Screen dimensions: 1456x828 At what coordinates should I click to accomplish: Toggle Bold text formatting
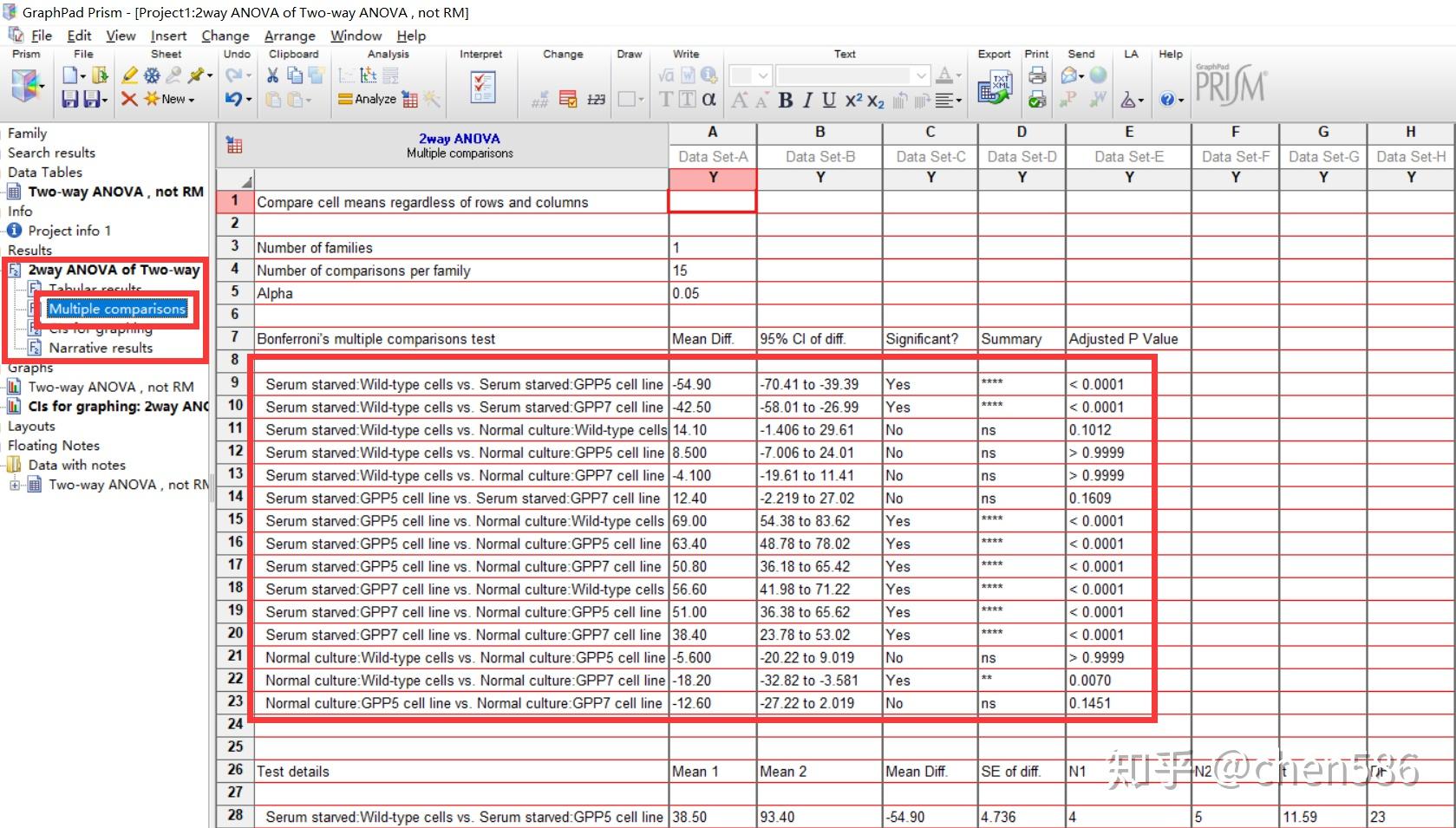coord(786,101)
